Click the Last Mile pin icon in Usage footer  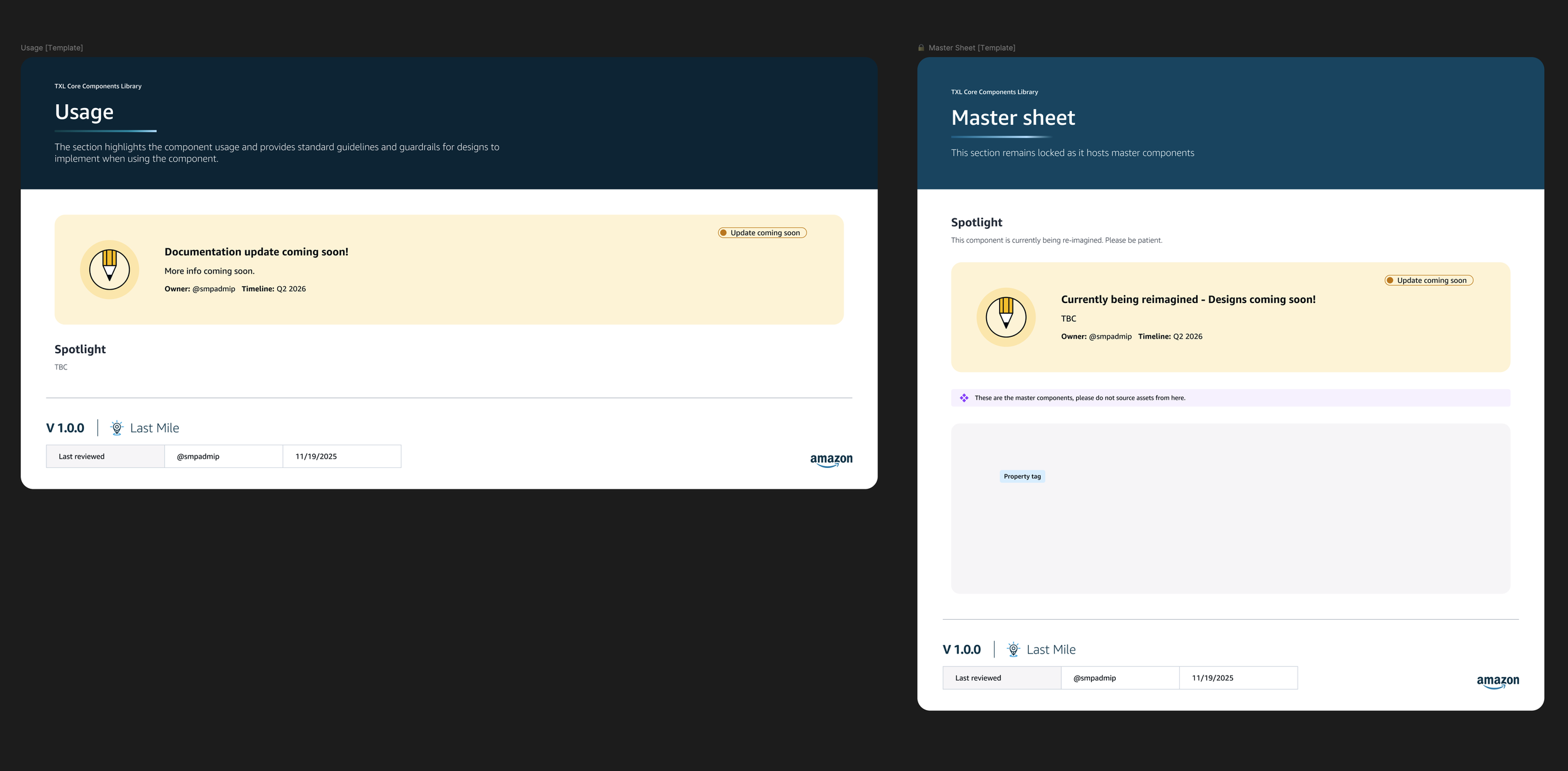[117, 428]
